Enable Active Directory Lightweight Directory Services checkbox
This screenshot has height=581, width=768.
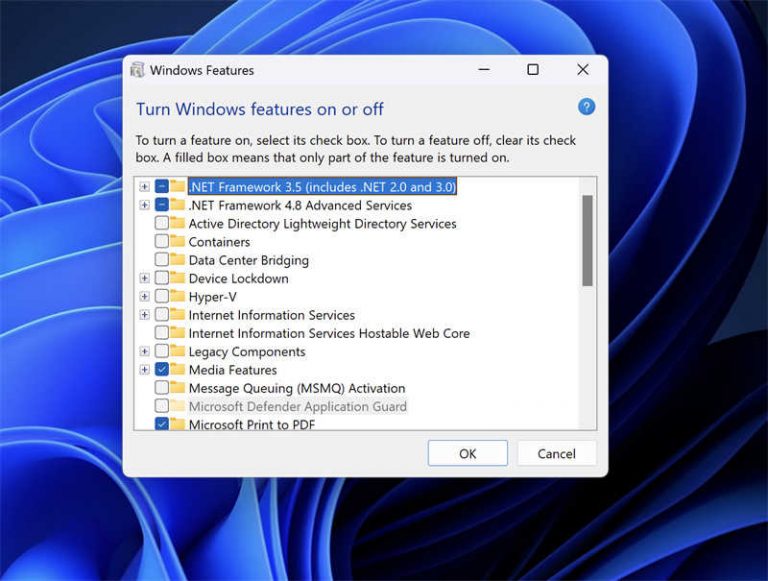162,223
